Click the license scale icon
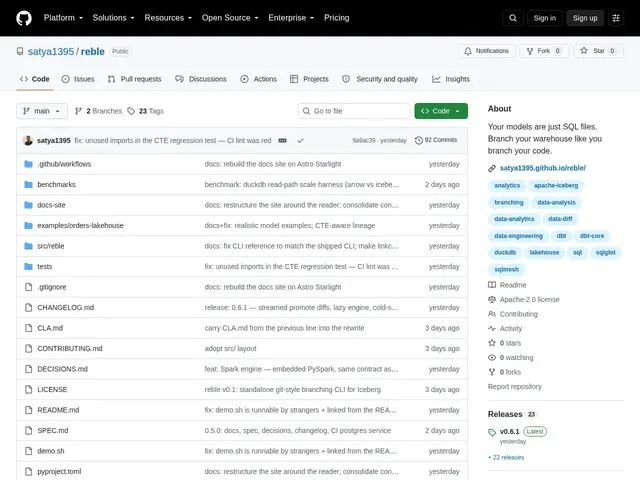 pos(492,300)
